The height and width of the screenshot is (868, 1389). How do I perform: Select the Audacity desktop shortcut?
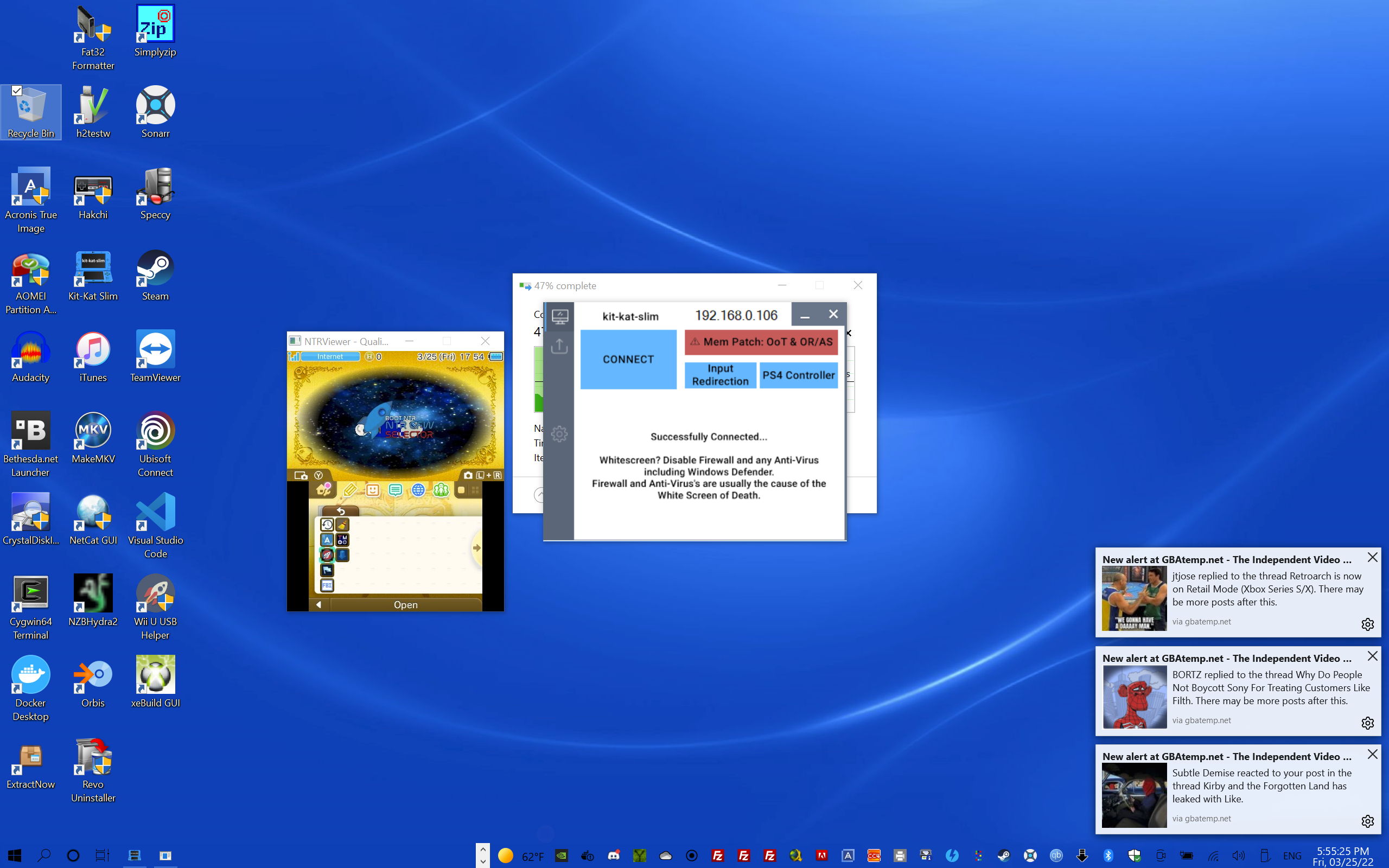(30, 357)
